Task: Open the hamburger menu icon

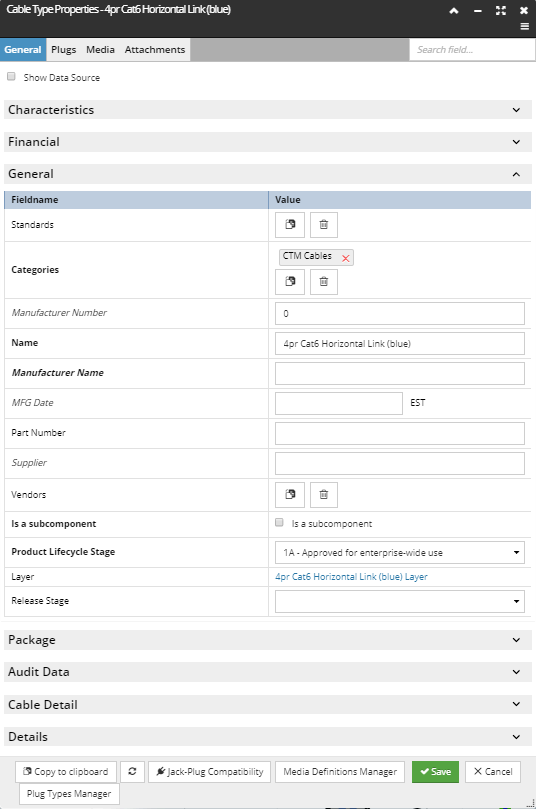Action: pyautogui.click(x=524, y=26)
